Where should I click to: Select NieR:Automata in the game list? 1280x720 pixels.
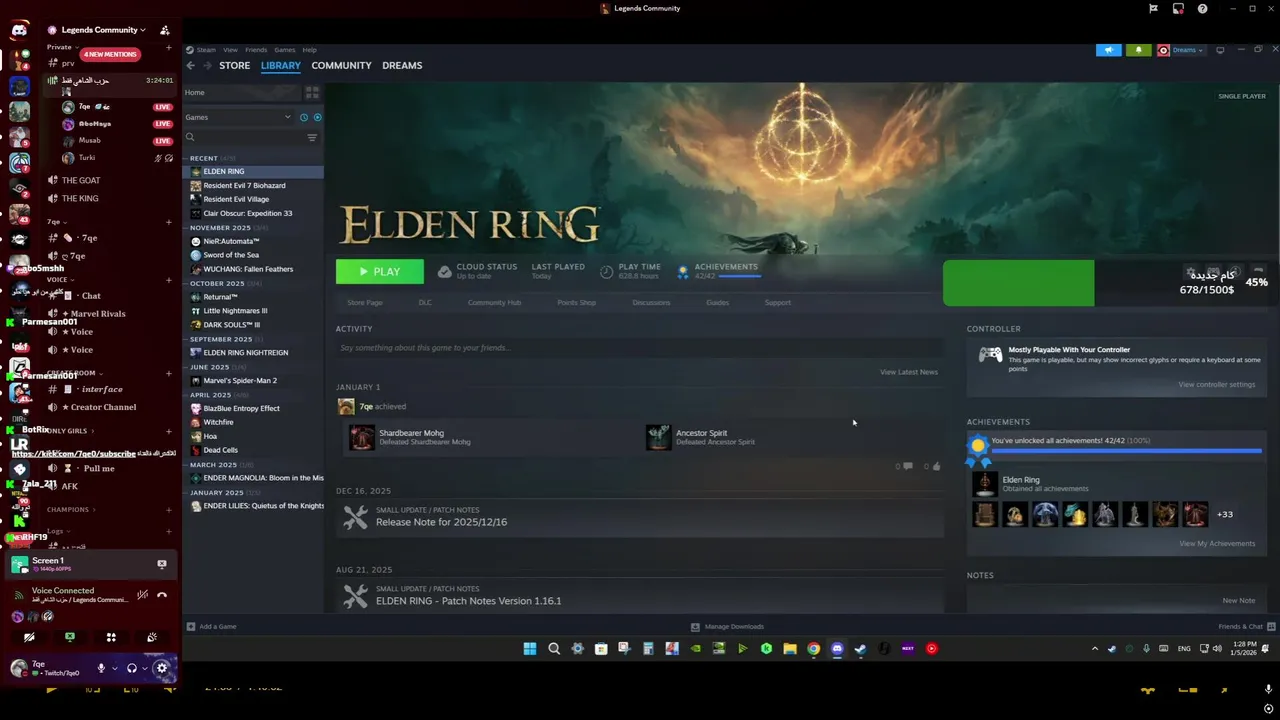pyautogui.click(x=231, y=241)
